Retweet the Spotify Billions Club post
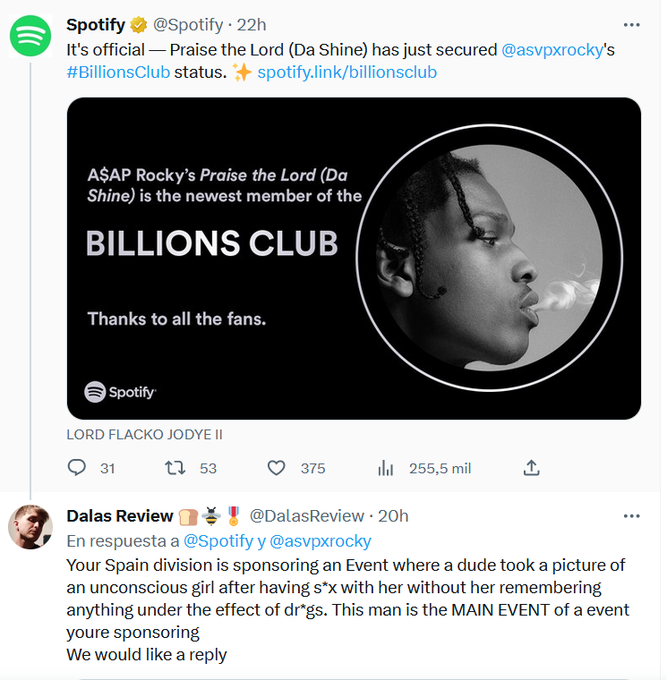Image resolution: width=667 pixels, height=680 pixels. 175,468
